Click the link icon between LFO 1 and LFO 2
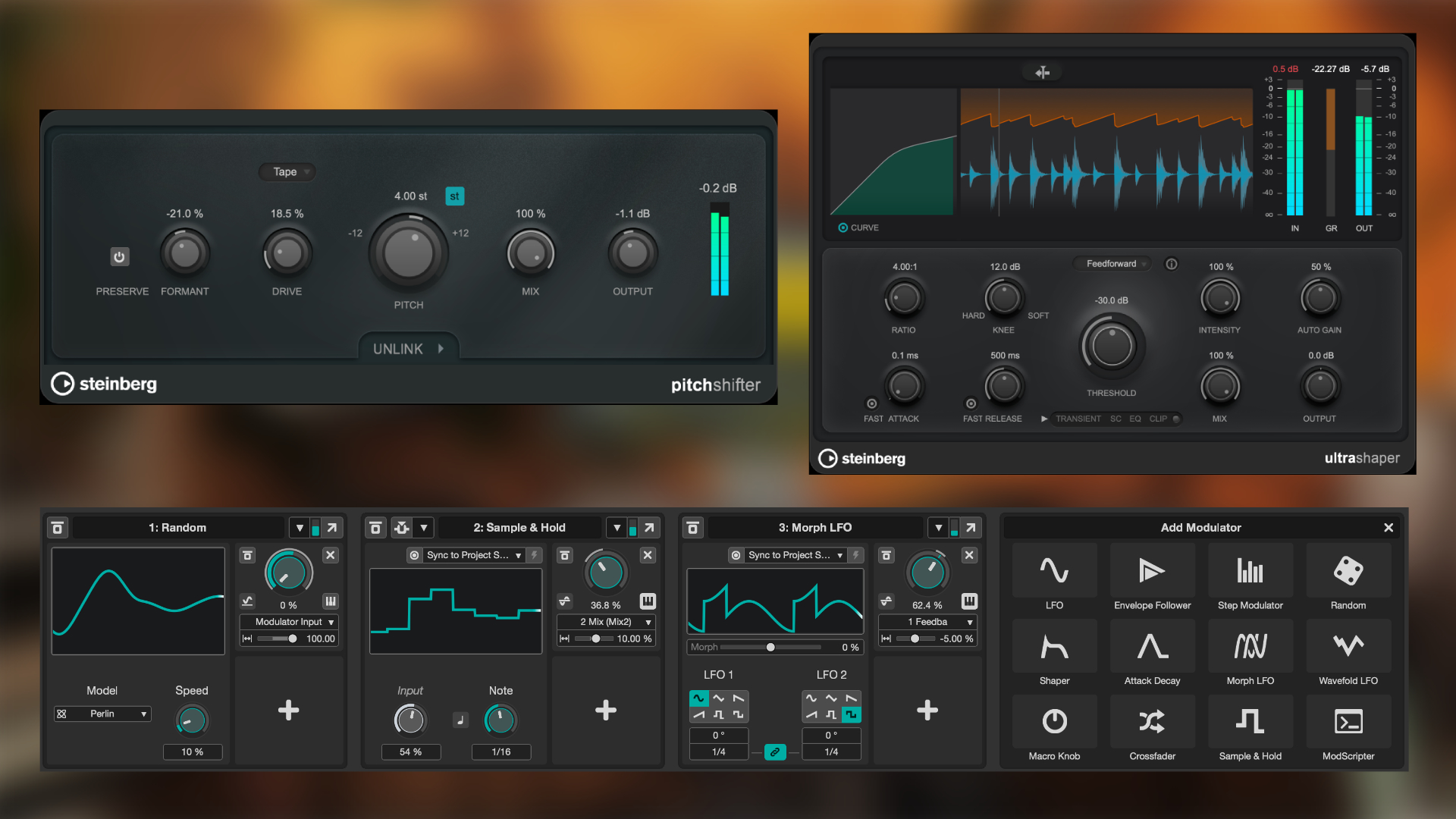1456x819 pixels. pos(775,753)
